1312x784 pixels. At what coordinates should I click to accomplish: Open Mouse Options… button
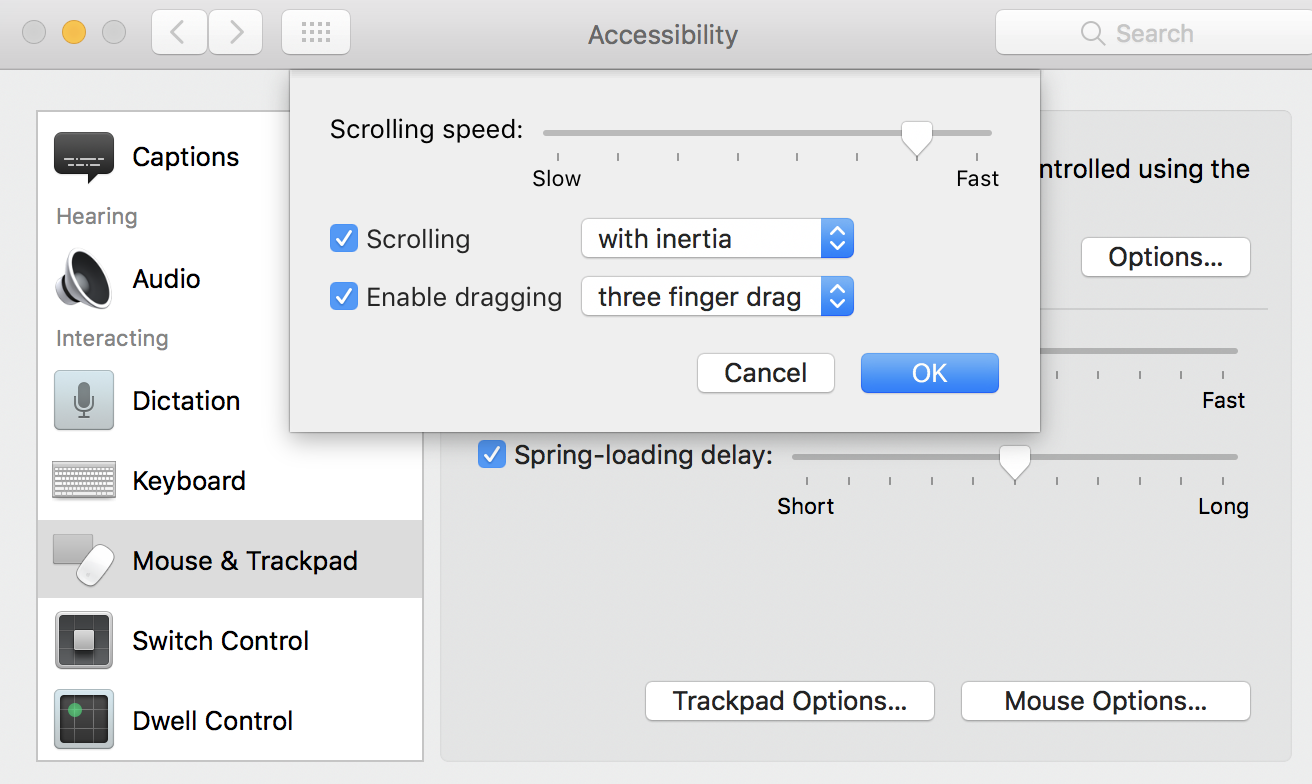click(1105, 701)
